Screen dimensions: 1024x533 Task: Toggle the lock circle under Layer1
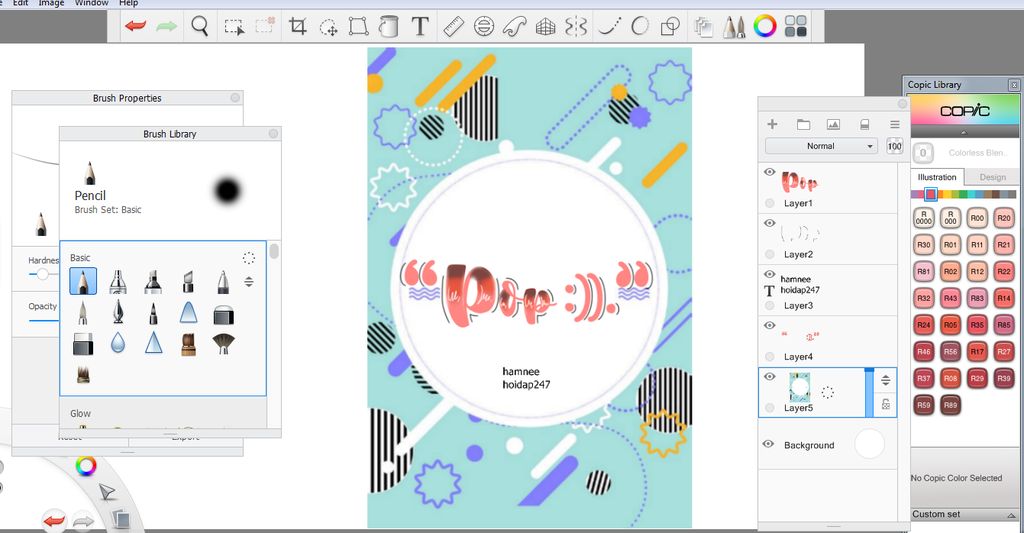(x=770, y=203)
